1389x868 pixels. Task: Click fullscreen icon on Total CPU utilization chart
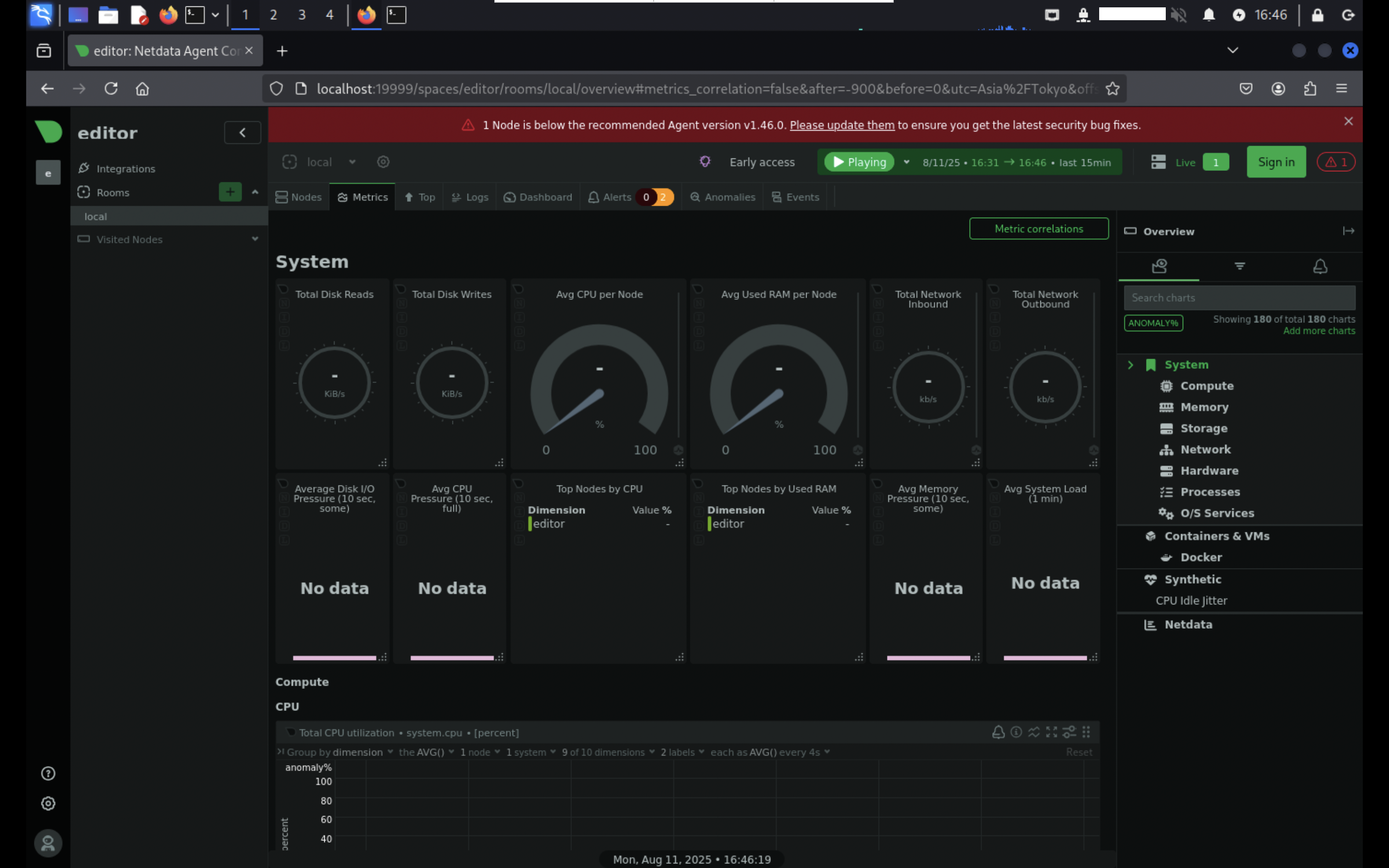[x=1051, y=732]
